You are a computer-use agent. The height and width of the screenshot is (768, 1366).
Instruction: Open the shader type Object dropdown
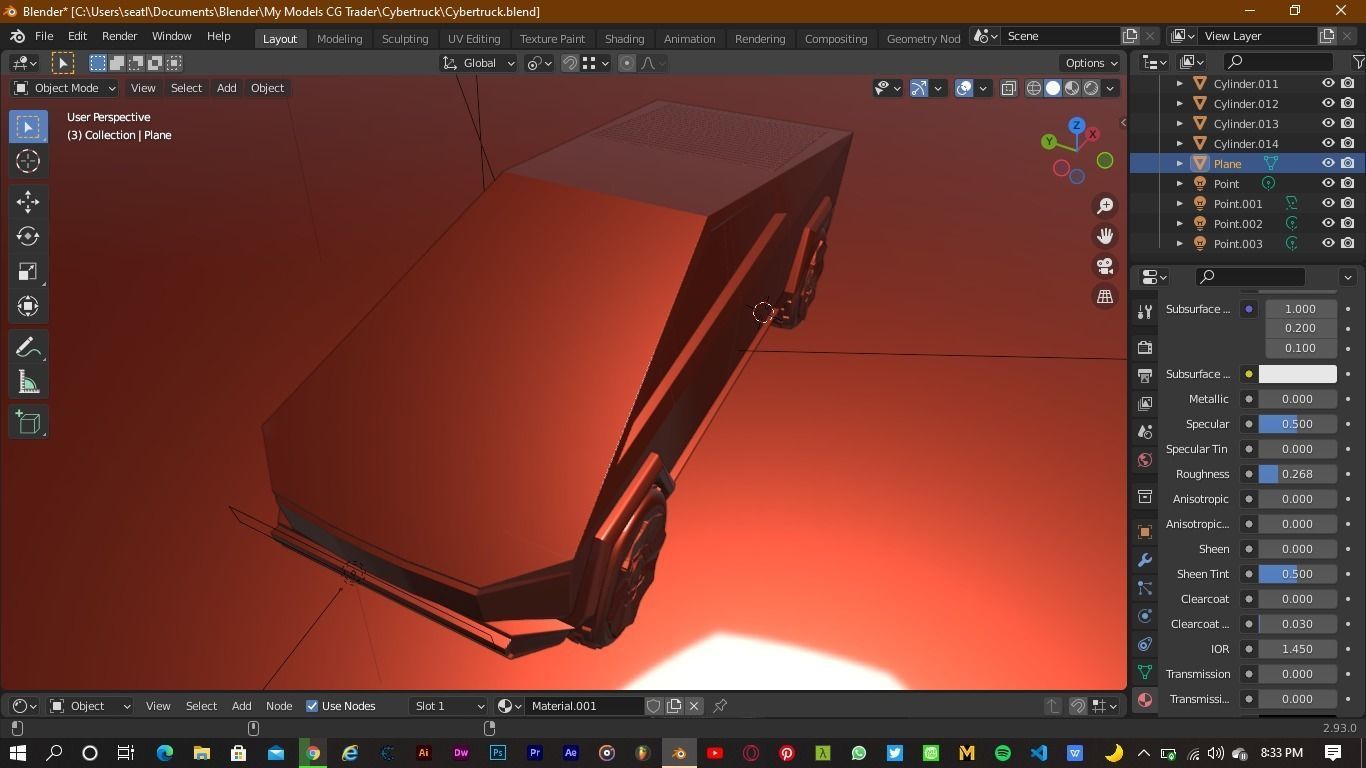[x=90, y=706]
